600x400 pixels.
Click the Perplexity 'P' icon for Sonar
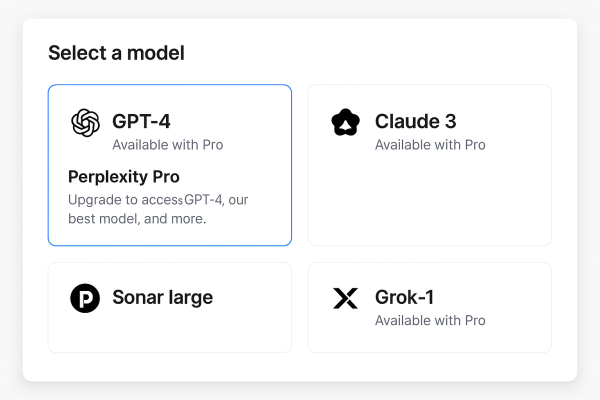(85, 298)
